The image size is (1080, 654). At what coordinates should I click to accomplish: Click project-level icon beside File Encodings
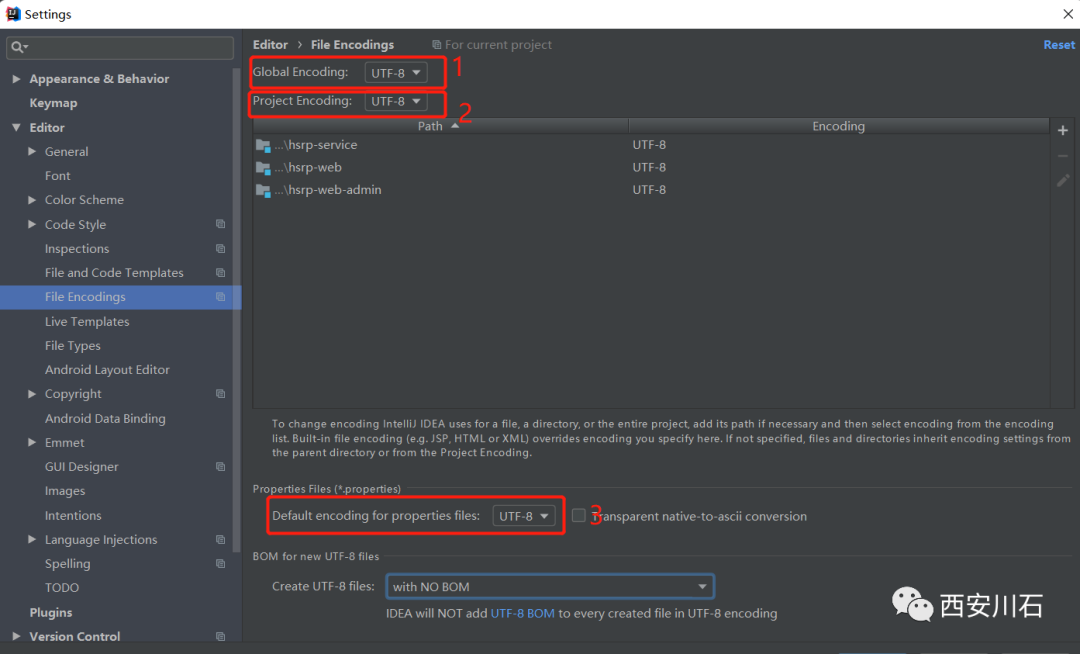pos(220,297)
